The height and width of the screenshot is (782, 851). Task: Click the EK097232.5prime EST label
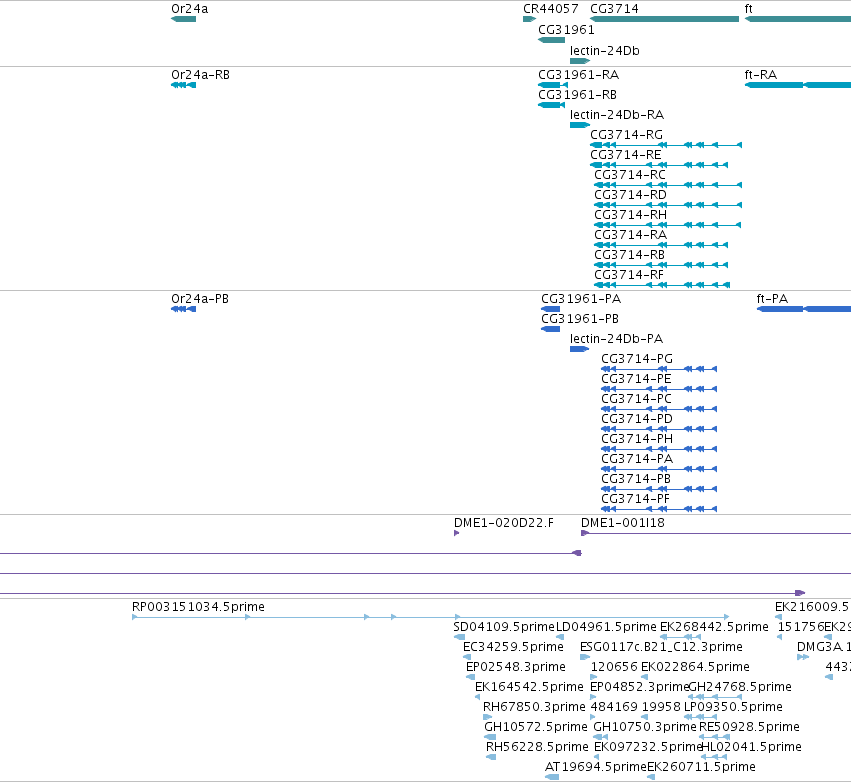[x=649, y=748]
